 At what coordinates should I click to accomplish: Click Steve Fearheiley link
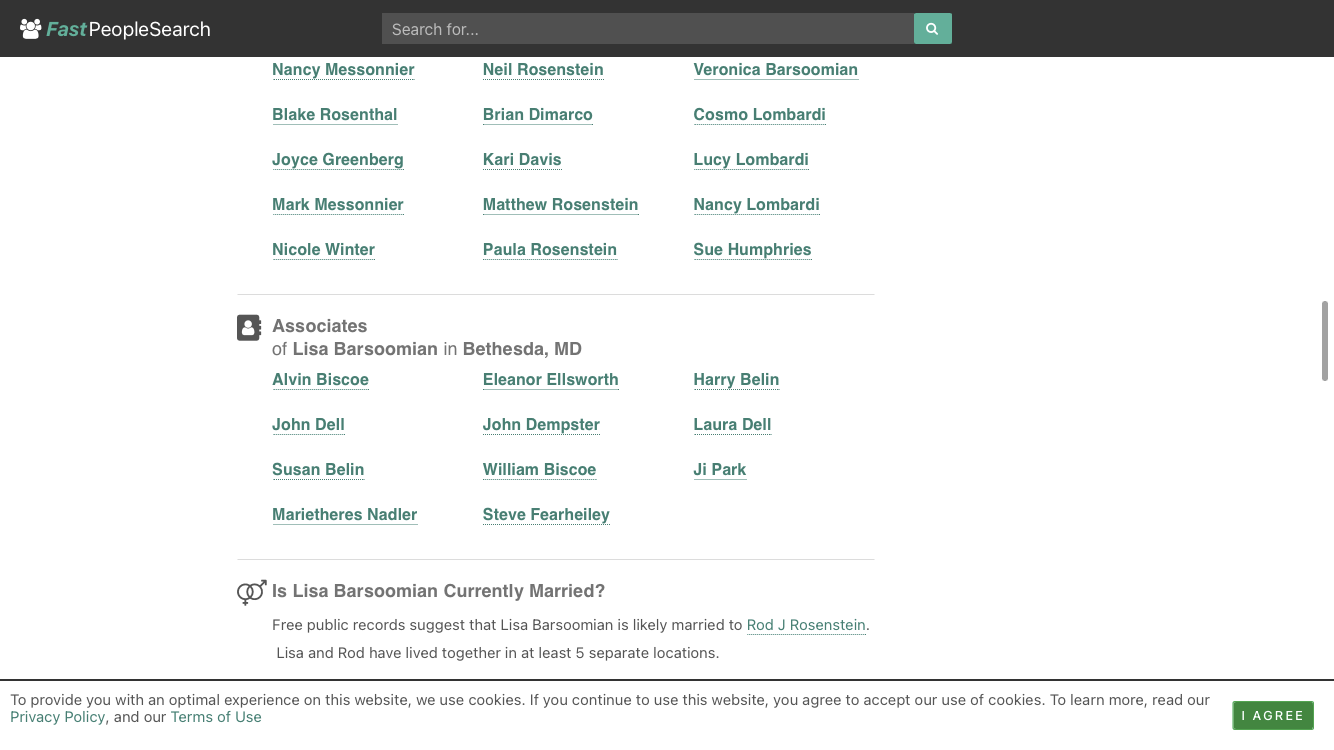coord(546,514)
